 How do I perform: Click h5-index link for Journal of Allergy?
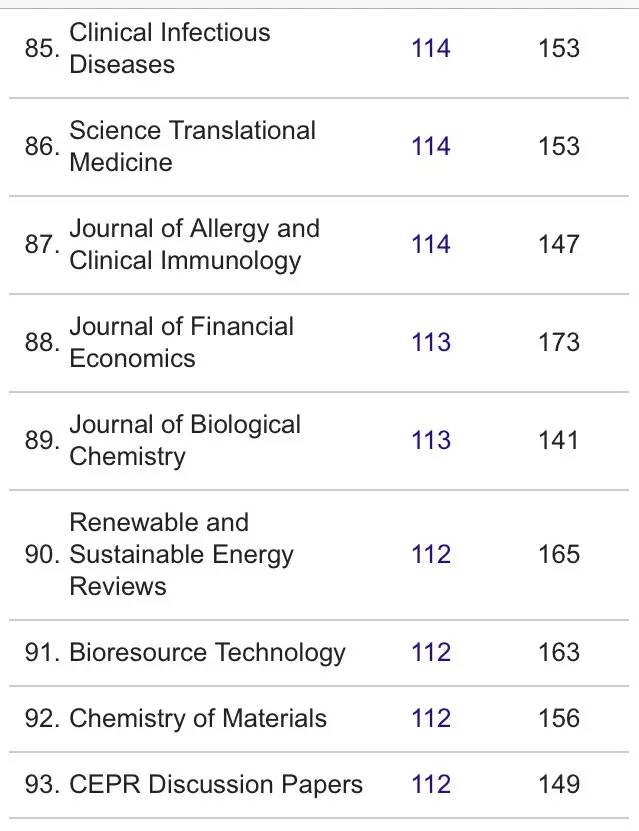(x=430, y=244)
